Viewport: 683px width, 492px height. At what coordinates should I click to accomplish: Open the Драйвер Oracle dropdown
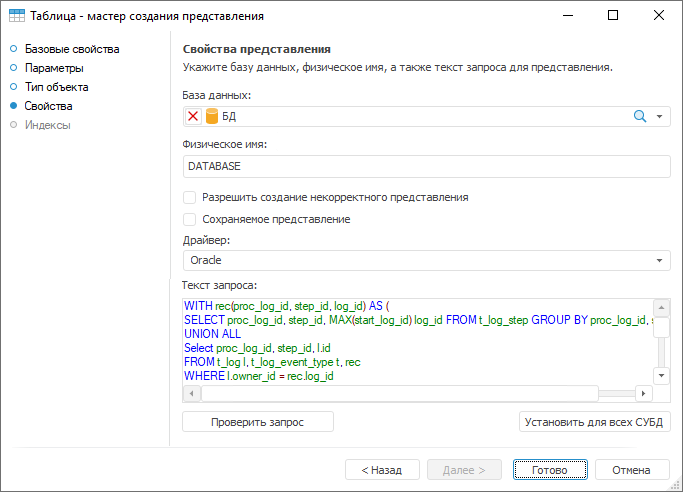coord(660,260)
